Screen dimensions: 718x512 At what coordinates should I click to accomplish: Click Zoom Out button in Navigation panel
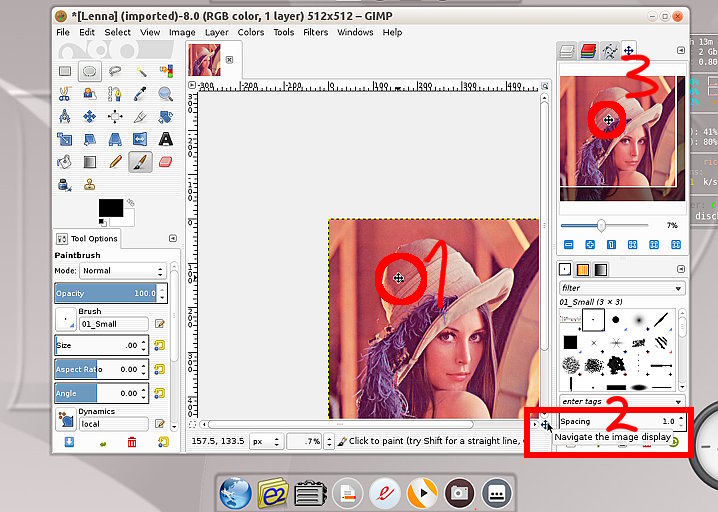[568, 245]
